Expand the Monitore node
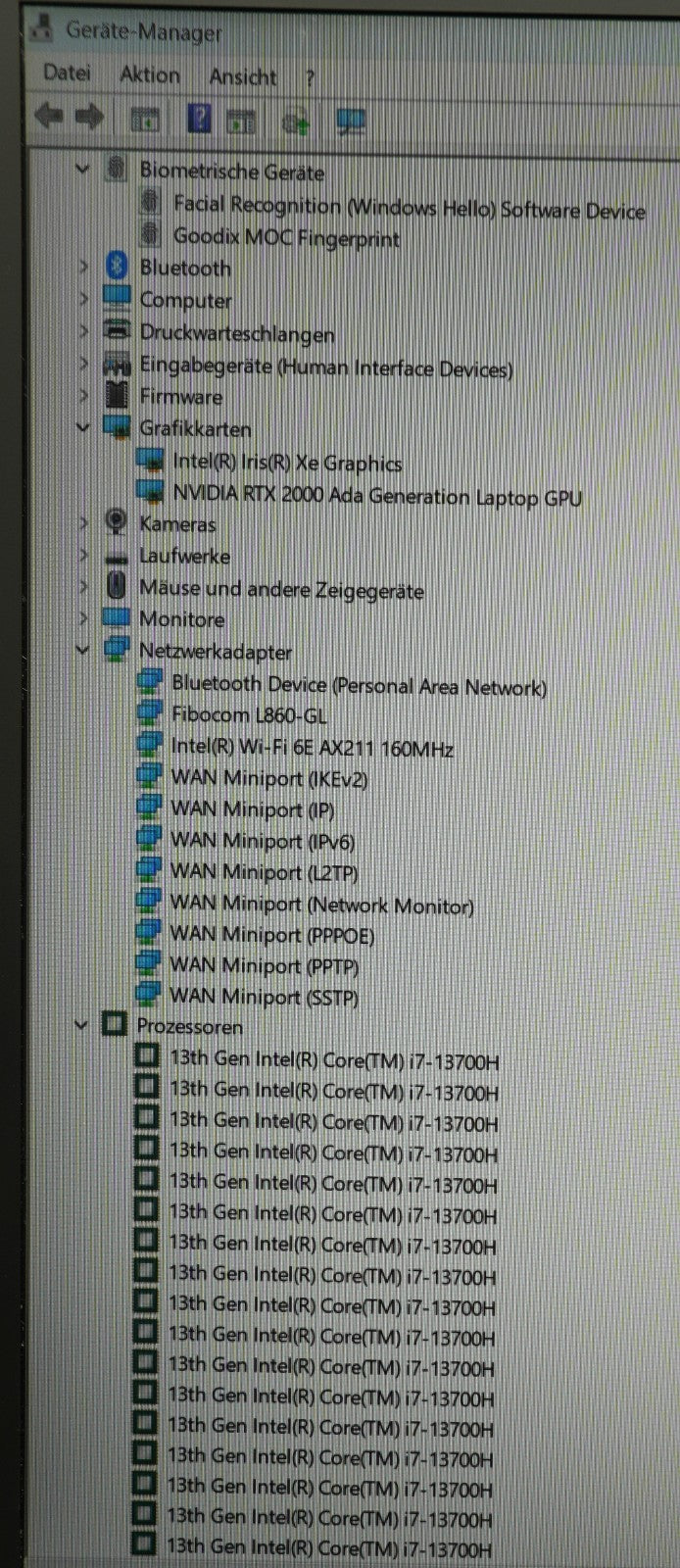 [x=83, y=617]
